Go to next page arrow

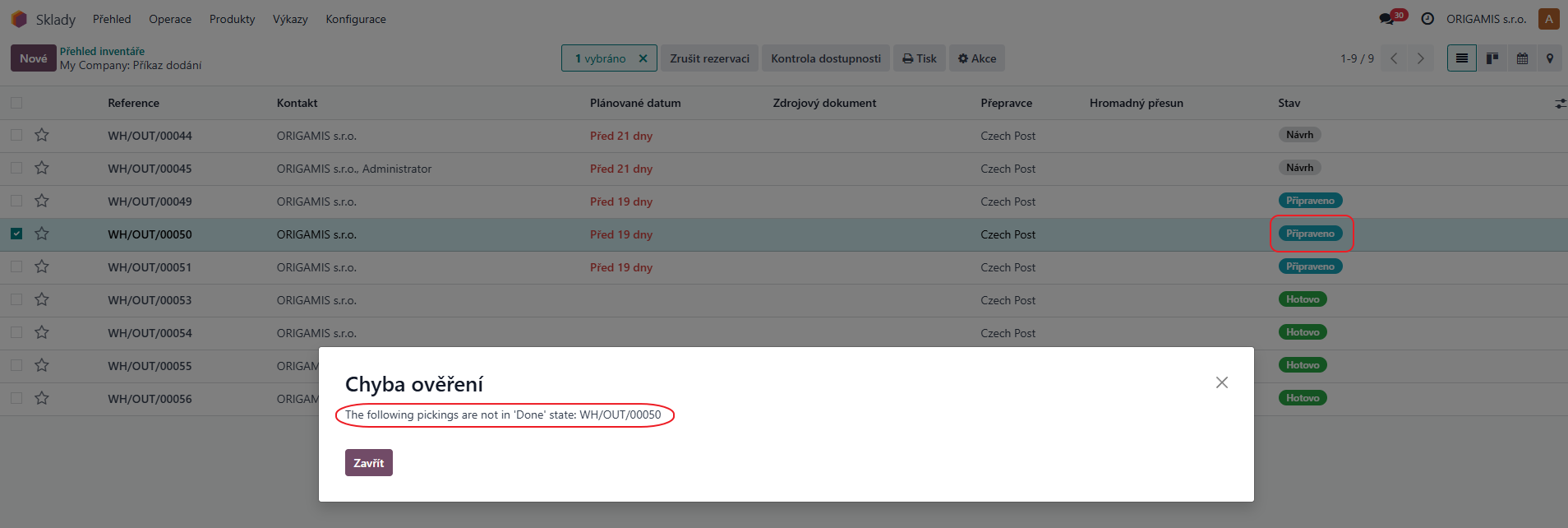coord(1420,58)
